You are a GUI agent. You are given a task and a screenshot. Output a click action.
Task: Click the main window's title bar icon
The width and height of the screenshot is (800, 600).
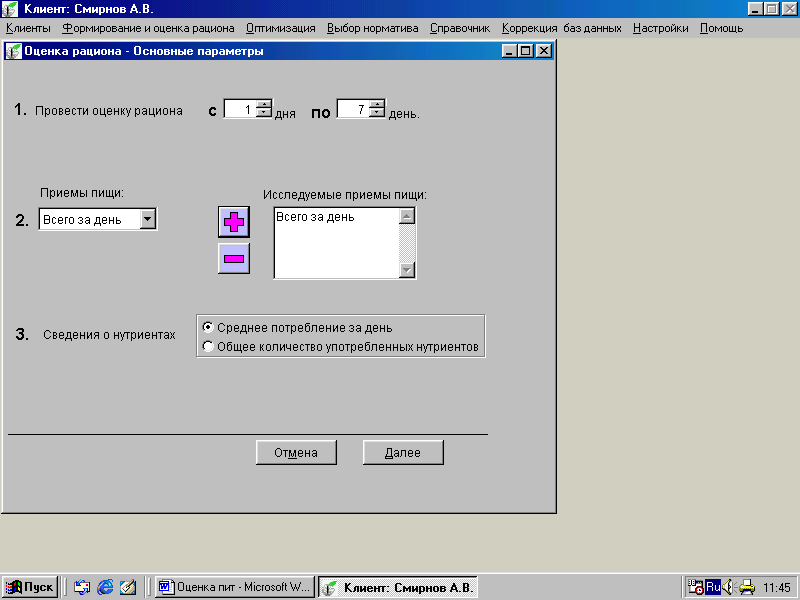(10, 9)
